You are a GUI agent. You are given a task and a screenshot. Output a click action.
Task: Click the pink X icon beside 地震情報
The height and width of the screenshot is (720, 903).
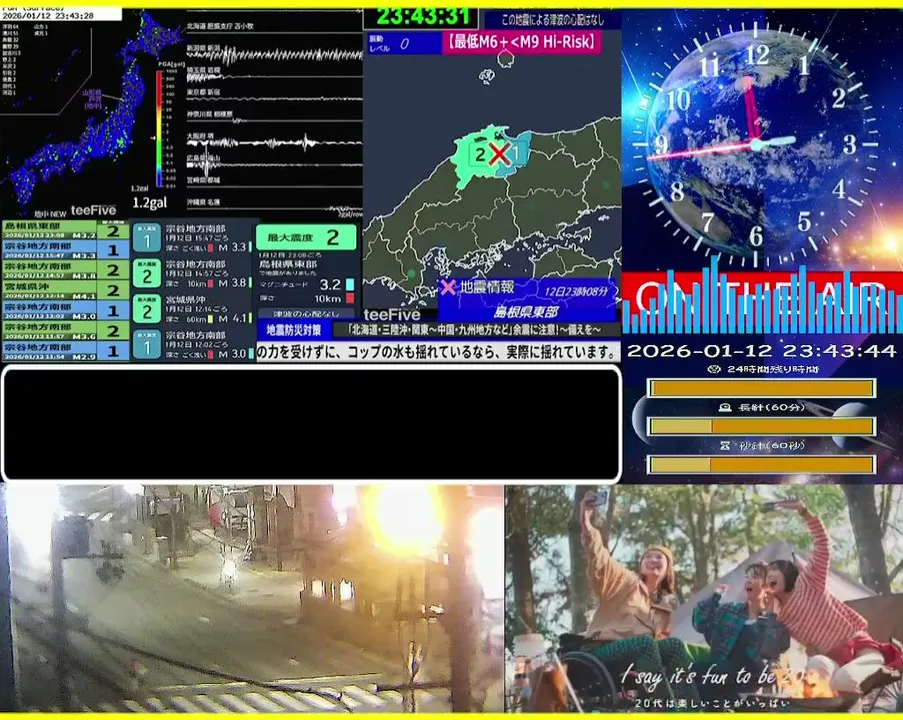[448, 287]
